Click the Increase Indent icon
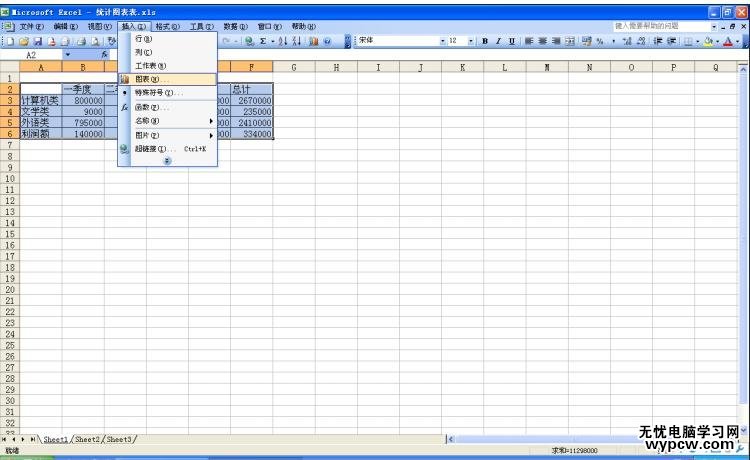 [x=672, y=41]
